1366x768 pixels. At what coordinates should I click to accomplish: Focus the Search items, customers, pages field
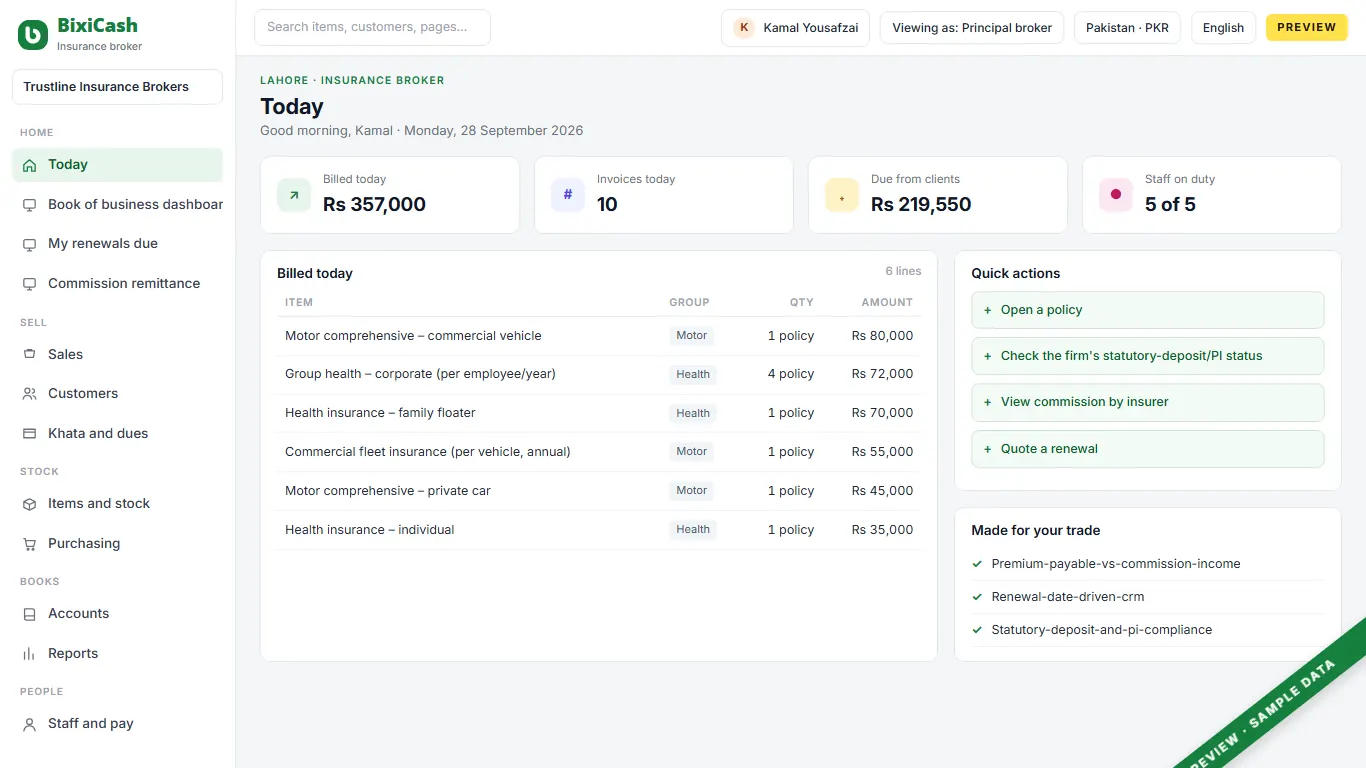coord(372,28)
